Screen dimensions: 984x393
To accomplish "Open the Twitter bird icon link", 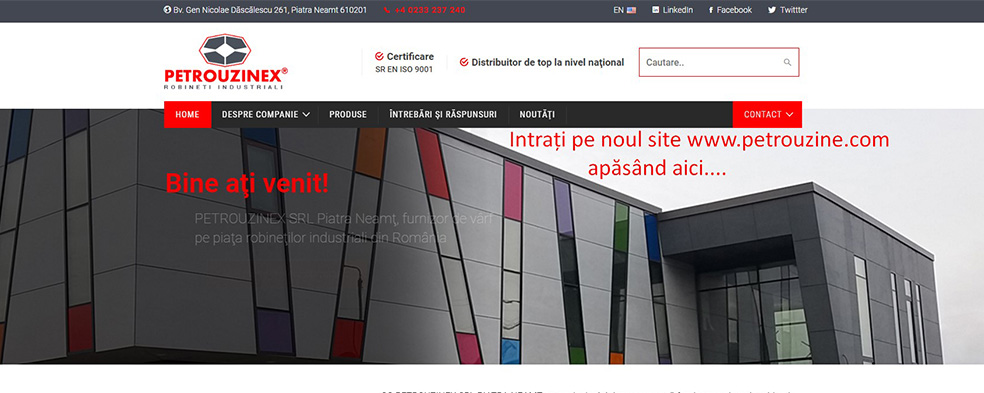I will [772, 10].
